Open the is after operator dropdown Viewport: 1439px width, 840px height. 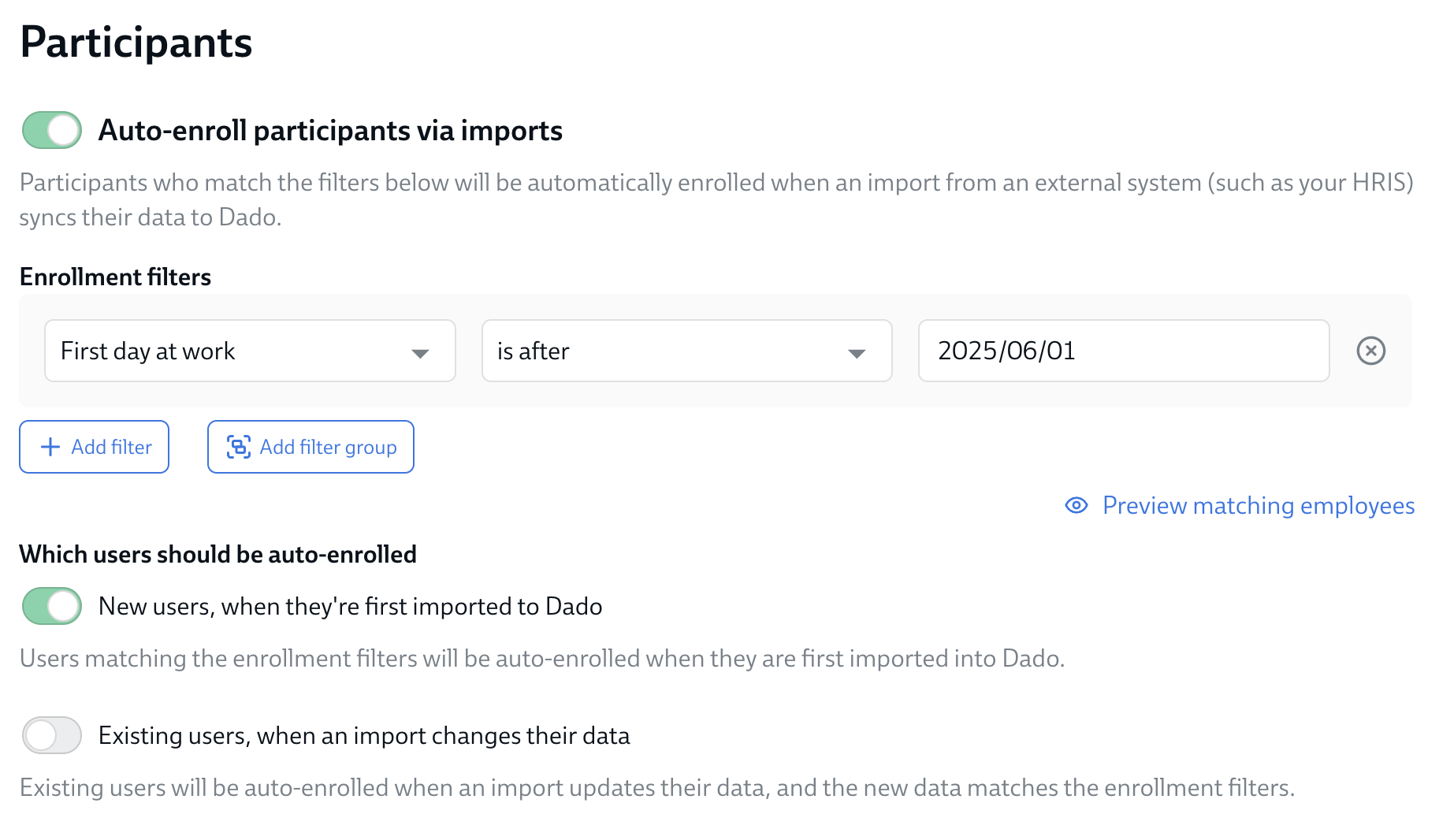tap(670, 351)
